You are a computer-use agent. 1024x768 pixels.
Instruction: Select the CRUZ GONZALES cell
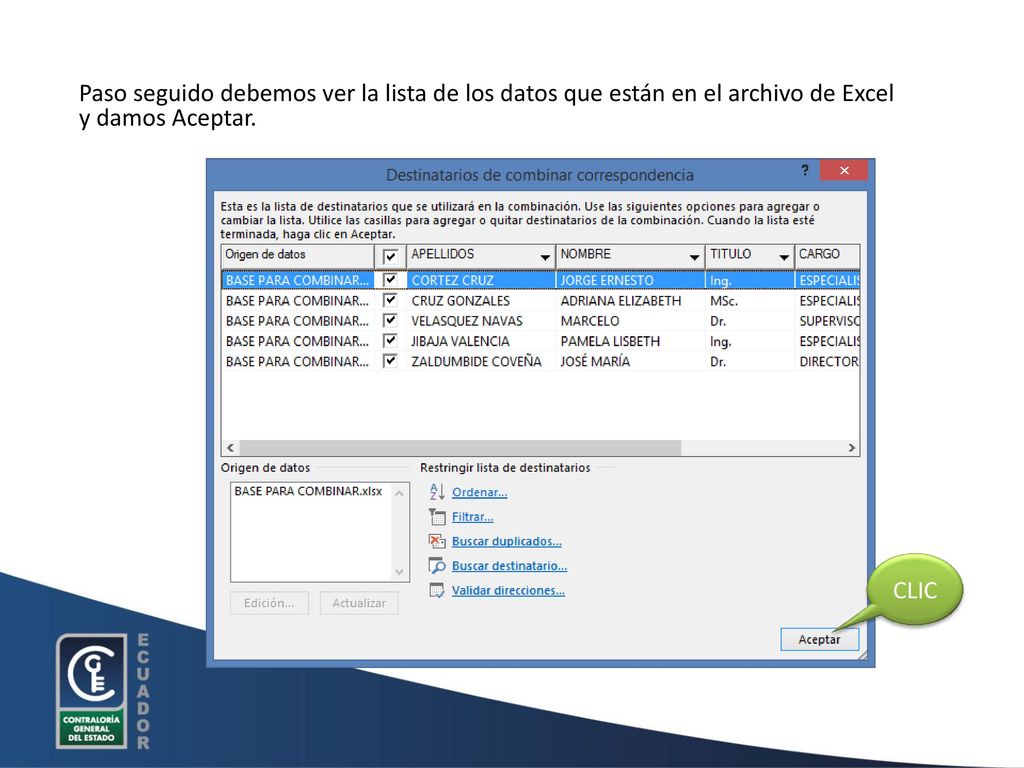[x=481, y=300]
